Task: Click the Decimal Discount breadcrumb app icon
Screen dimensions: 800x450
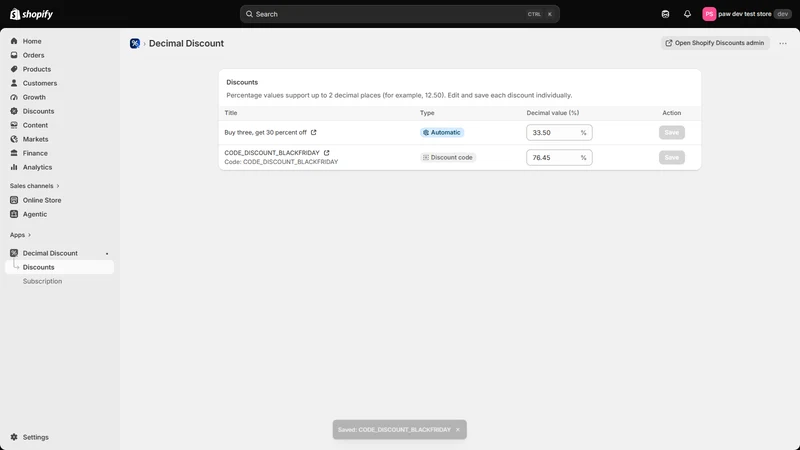Action: pos(135,43)
